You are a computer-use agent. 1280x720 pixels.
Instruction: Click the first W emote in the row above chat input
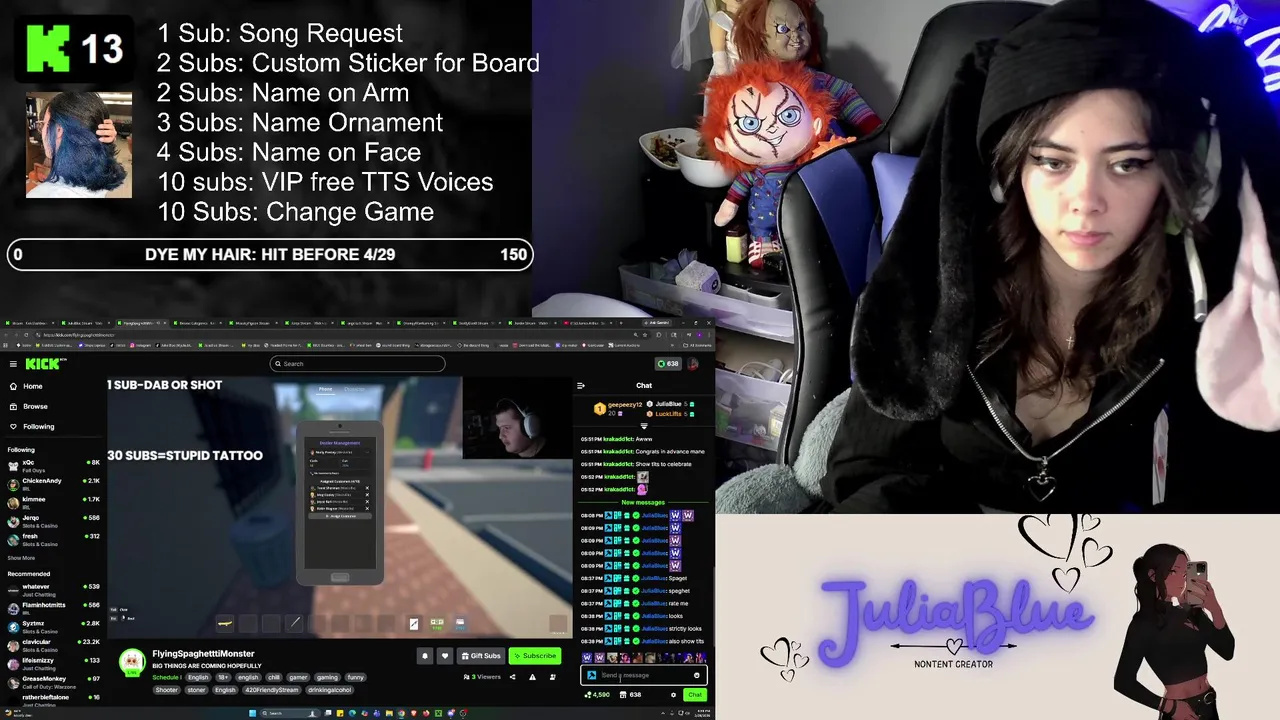587,657
